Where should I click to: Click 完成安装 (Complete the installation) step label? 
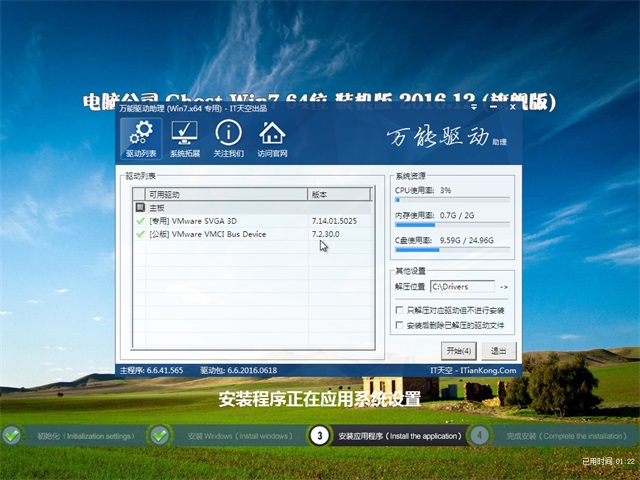(567, 436)
